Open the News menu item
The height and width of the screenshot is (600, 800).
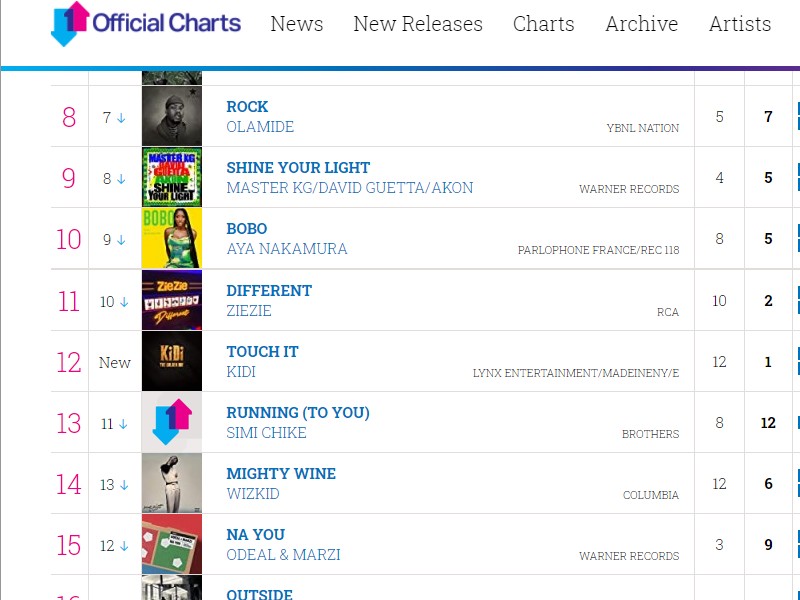pyautogui.click(x=296, y=24)
